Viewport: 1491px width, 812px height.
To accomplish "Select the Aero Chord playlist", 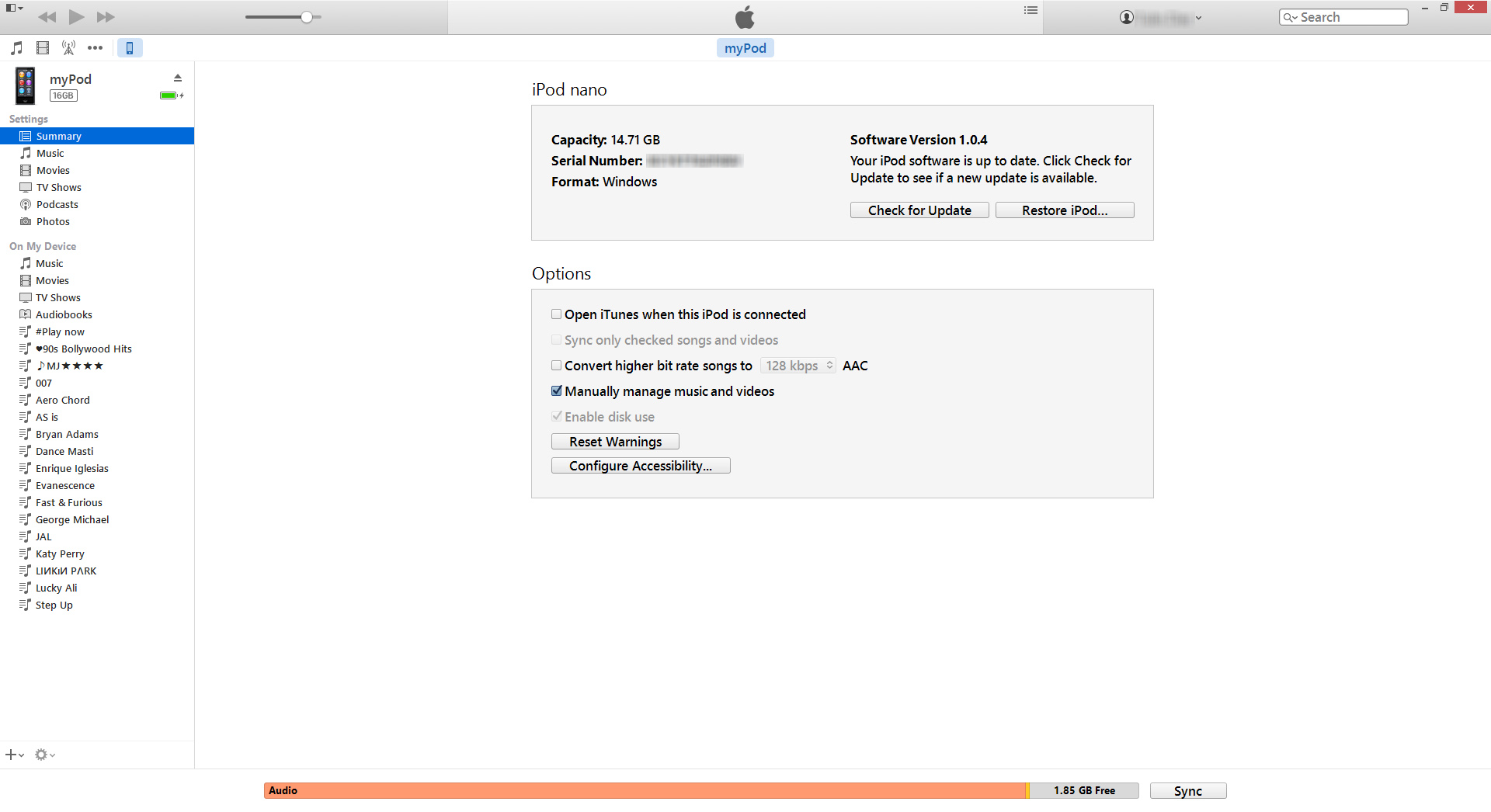I will pyautogui.click(x=97, y=400).
